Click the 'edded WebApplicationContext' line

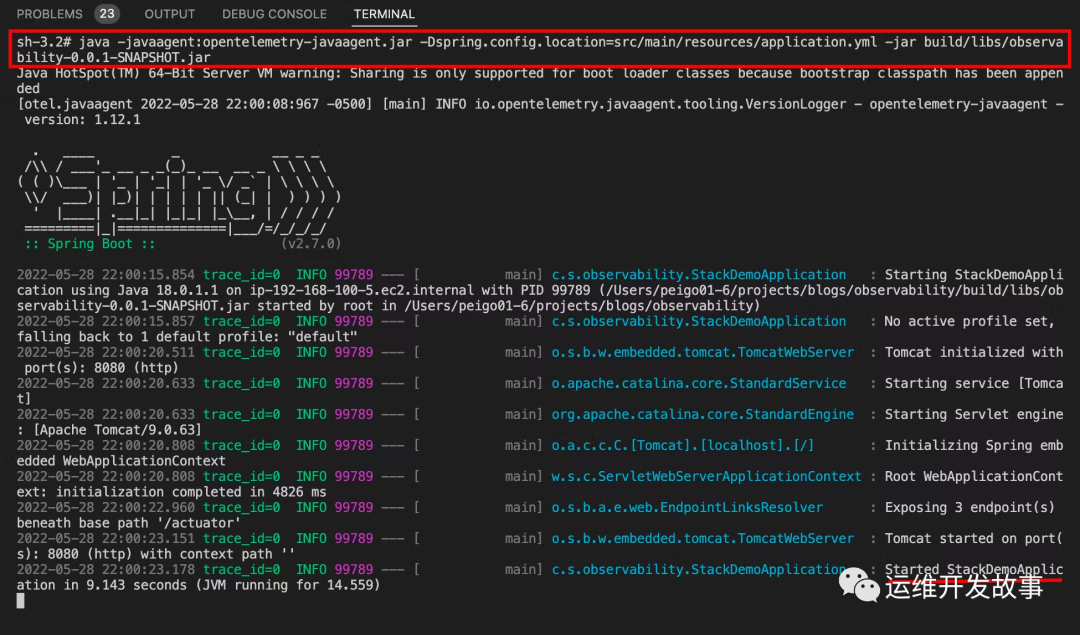coord(121,461)
